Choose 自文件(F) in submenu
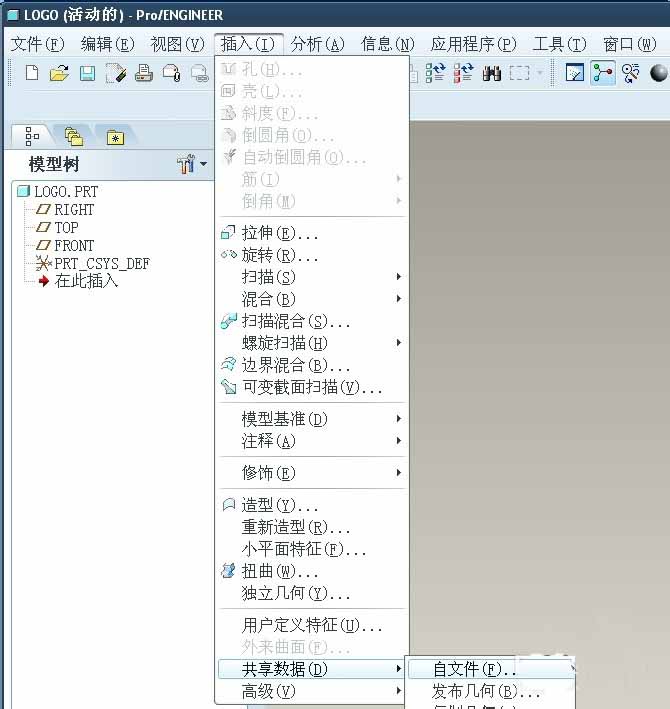Viewport: 670px width, 709px height. click(491, 669)
